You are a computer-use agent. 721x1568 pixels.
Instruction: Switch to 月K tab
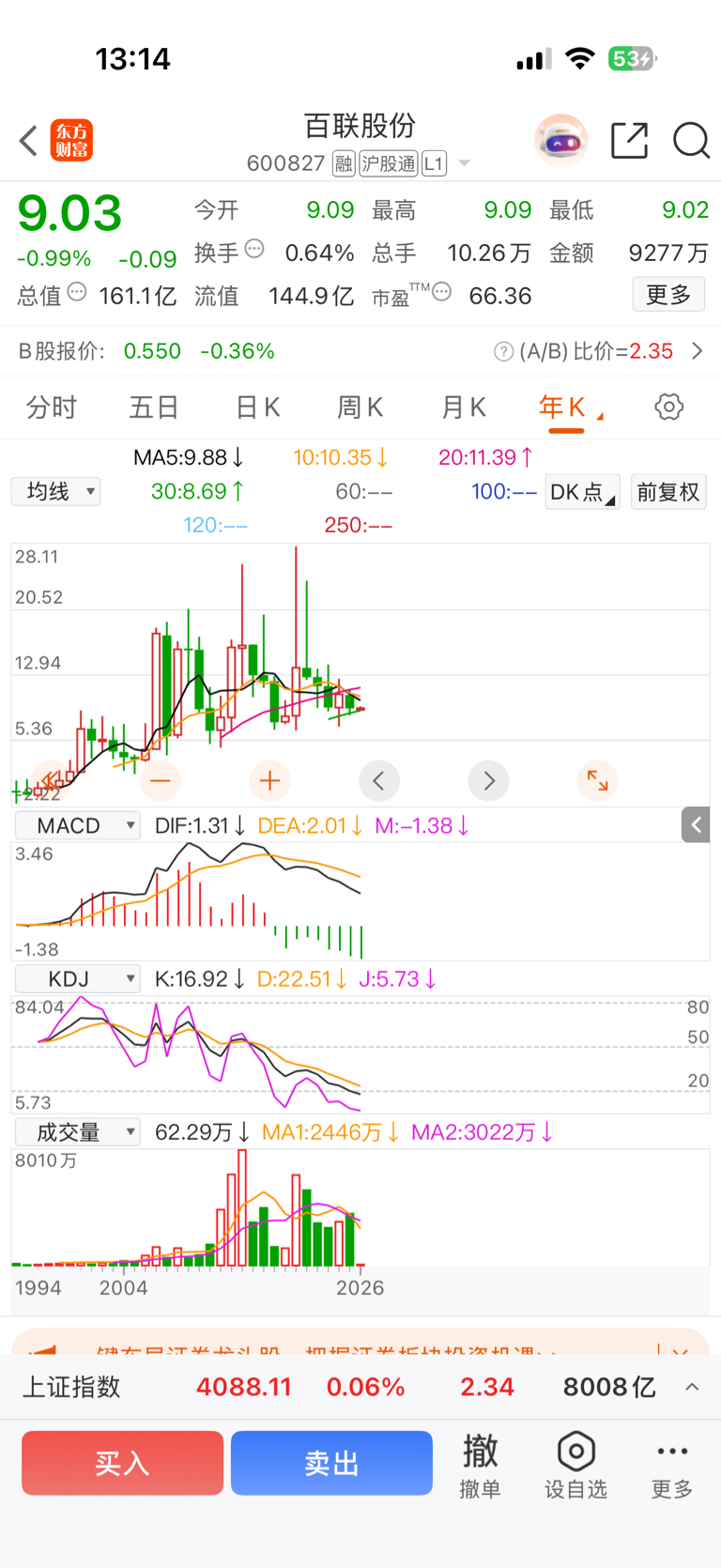point(463,407)
